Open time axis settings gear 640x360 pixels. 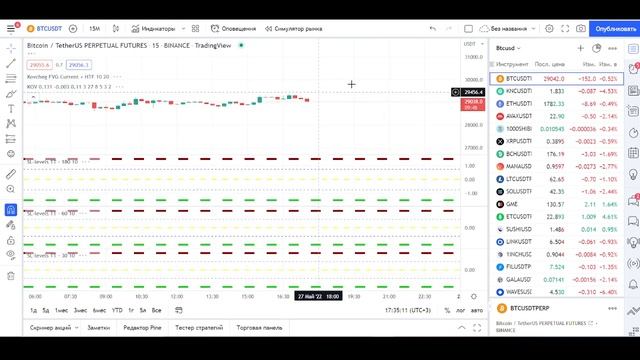[x=473, y=296]
